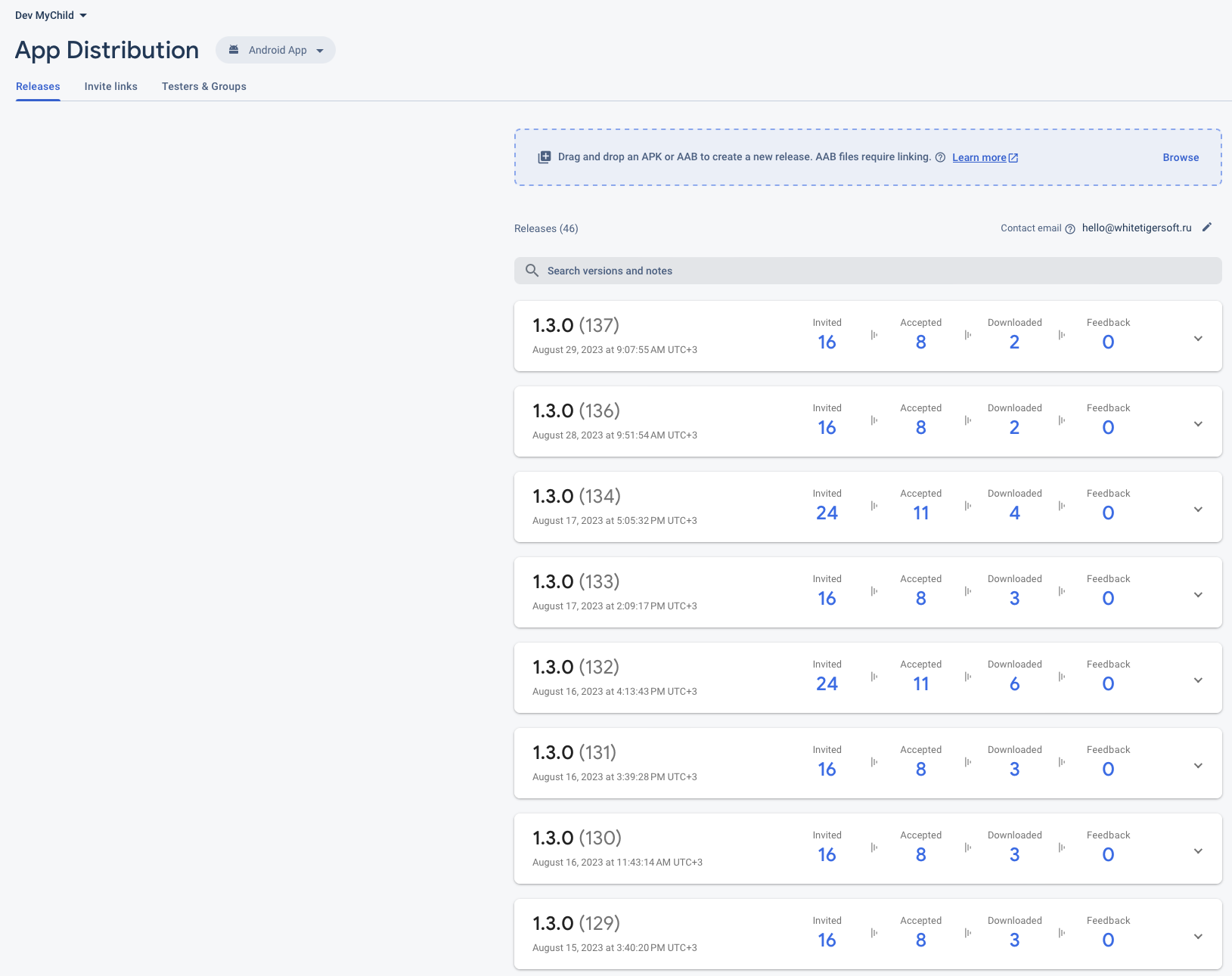Screen dimensions: 1232x976
Task: Click the add-file icon in the drop zone
Action: (545, 157)
